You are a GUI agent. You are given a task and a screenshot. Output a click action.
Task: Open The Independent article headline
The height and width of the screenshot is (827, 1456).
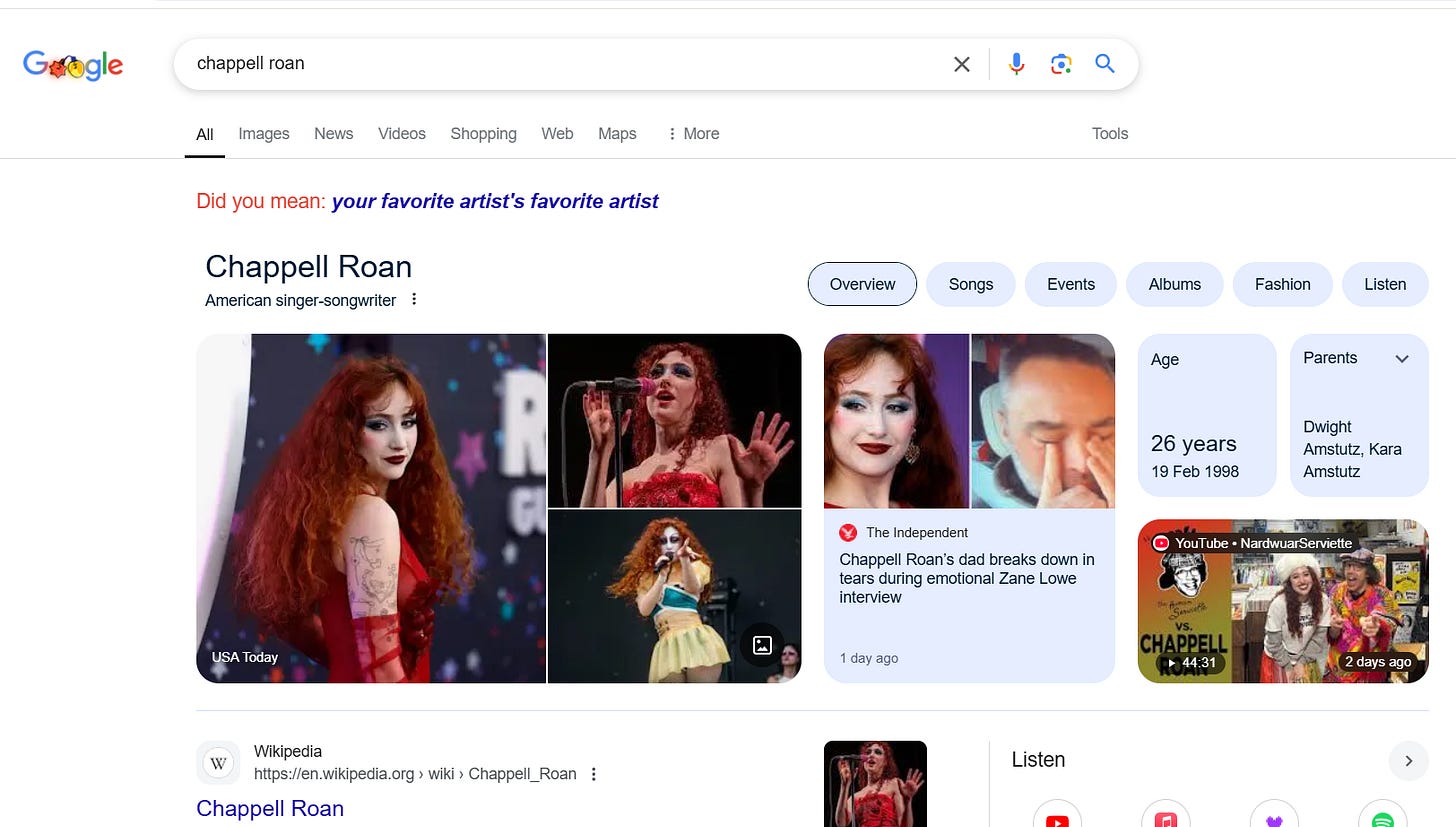pyautogui.click(x=967, y=578)
